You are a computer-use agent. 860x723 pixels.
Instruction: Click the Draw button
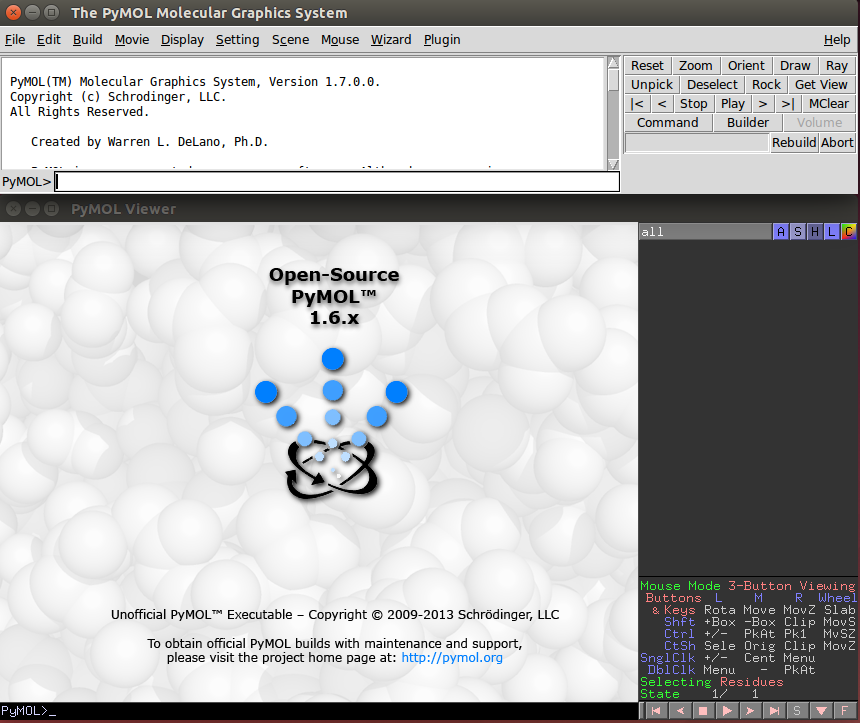[795, 66]
